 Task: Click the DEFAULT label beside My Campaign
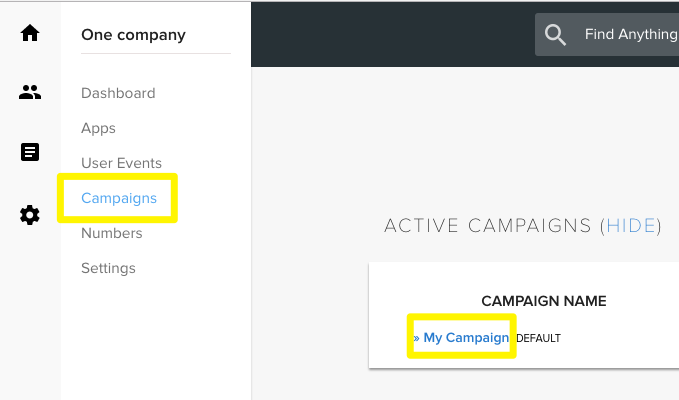point(538,338)
